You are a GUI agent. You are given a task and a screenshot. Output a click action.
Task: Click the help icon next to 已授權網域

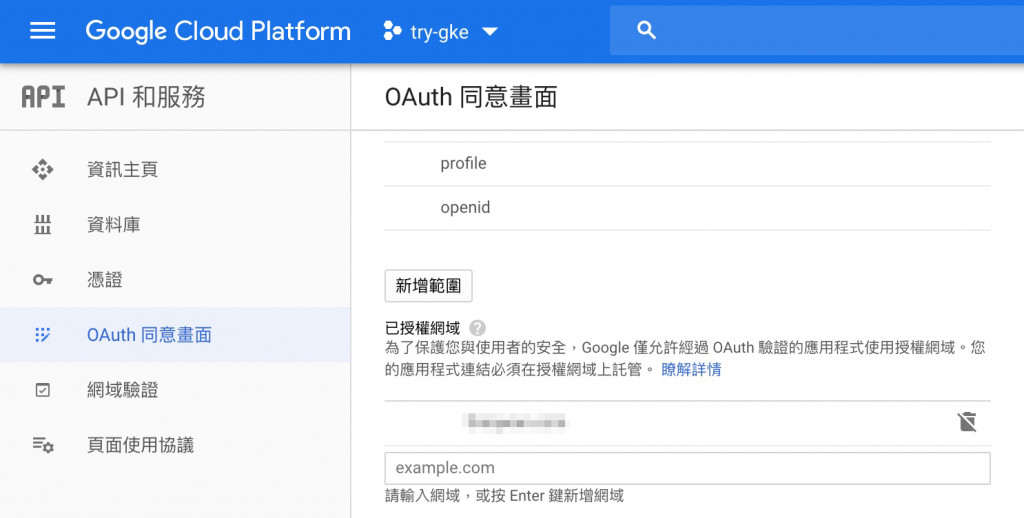click(477, 328)
